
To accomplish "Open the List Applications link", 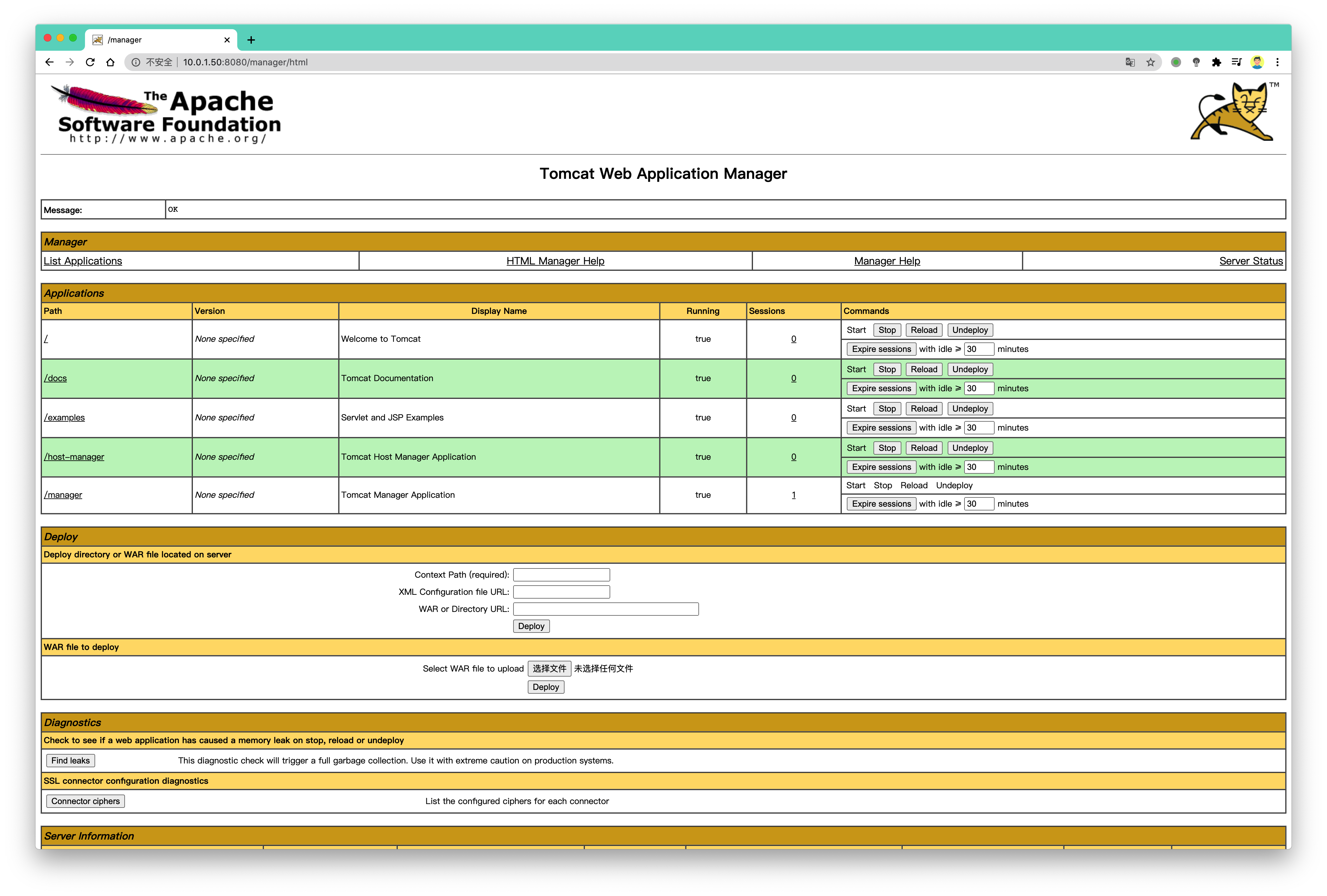I will pyautogui.click(x=83, y=261).
